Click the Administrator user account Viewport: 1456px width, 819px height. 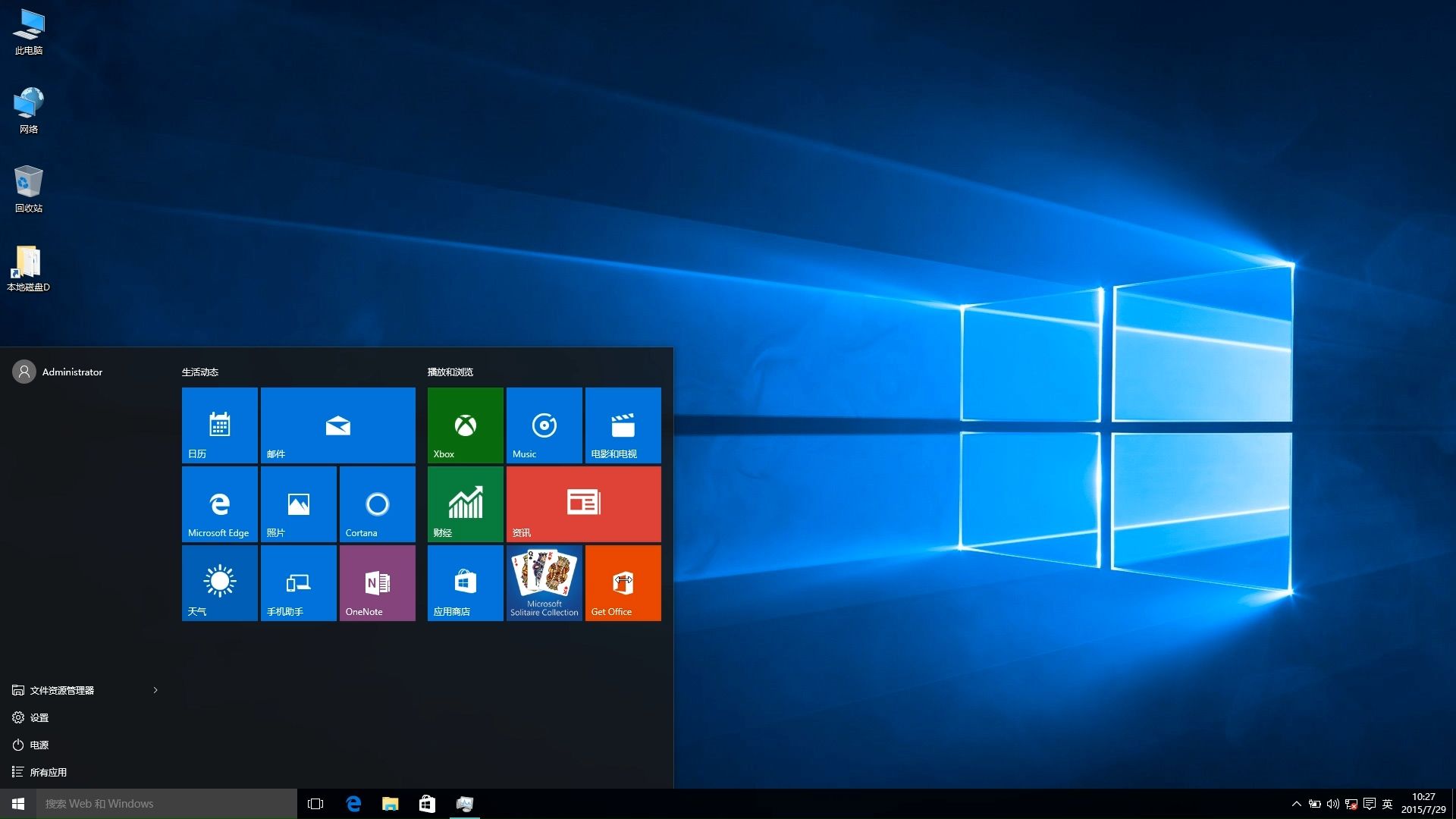click(x=58, y=372)
